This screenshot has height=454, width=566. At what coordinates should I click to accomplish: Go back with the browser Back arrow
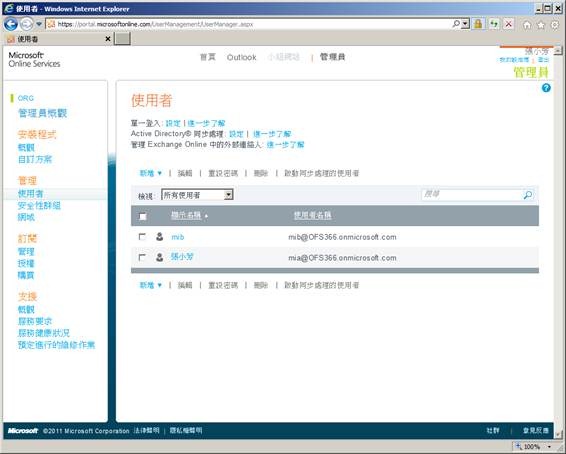coord(10,24)
